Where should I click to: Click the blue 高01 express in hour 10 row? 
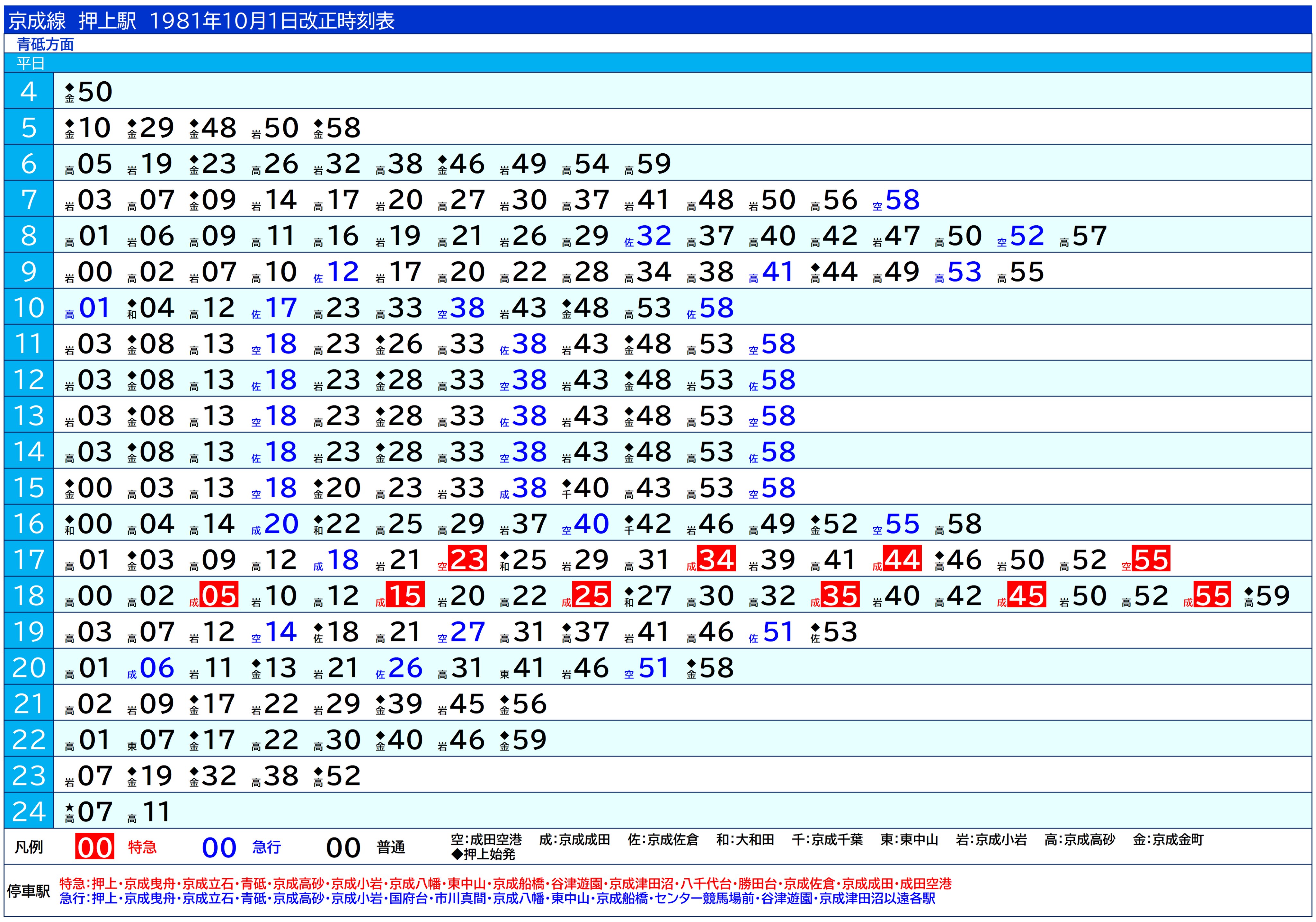point(87,308)
